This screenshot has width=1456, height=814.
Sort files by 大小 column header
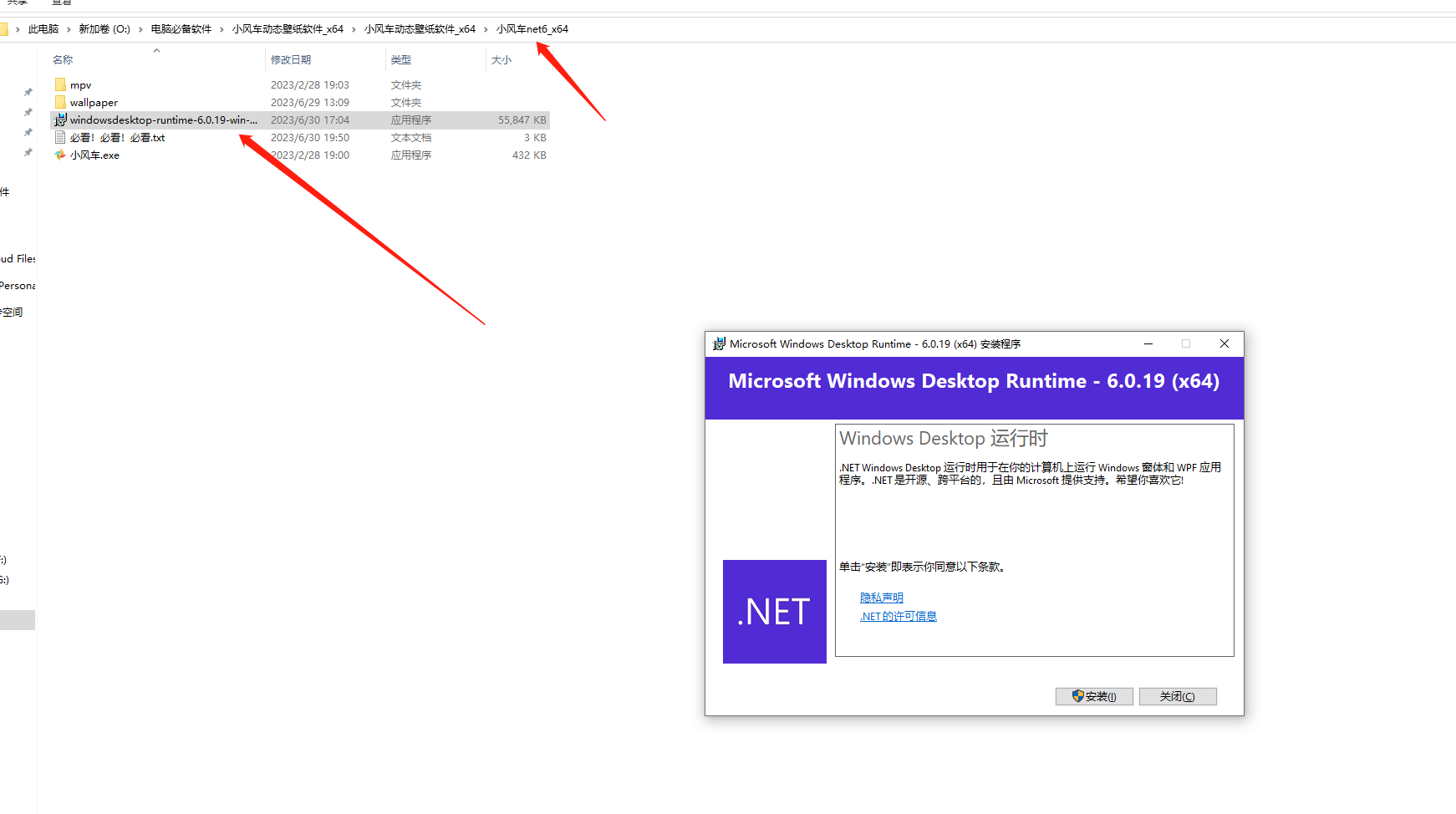point(501,60)
